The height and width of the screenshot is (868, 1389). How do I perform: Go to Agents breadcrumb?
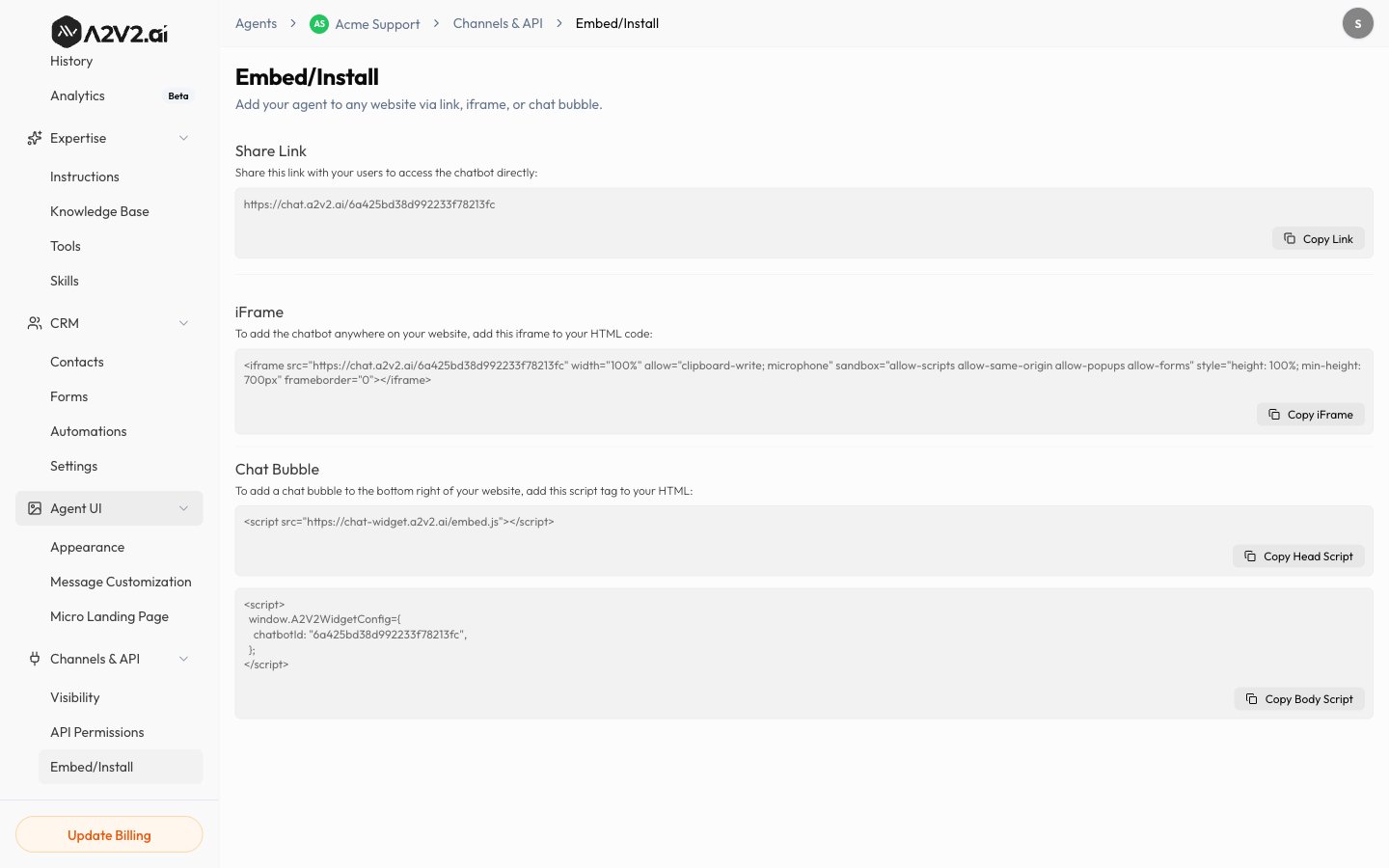(256, 23)
